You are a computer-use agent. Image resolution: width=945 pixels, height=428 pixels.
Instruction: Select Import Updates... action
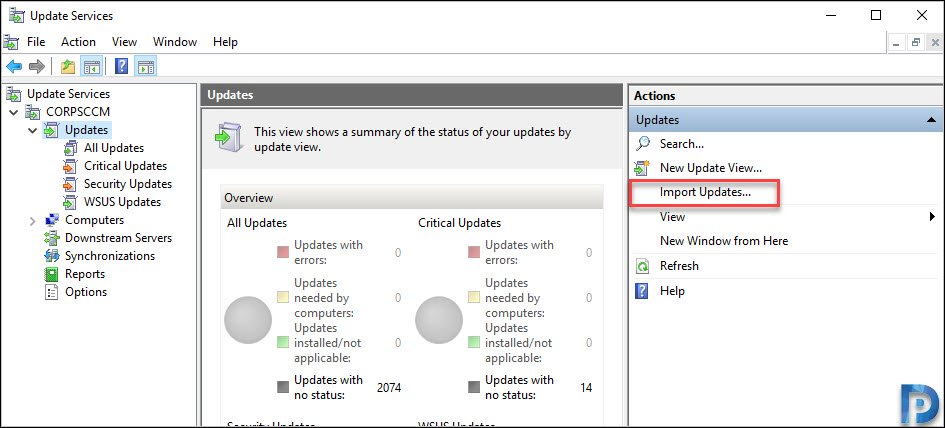(x=705, y=192)
